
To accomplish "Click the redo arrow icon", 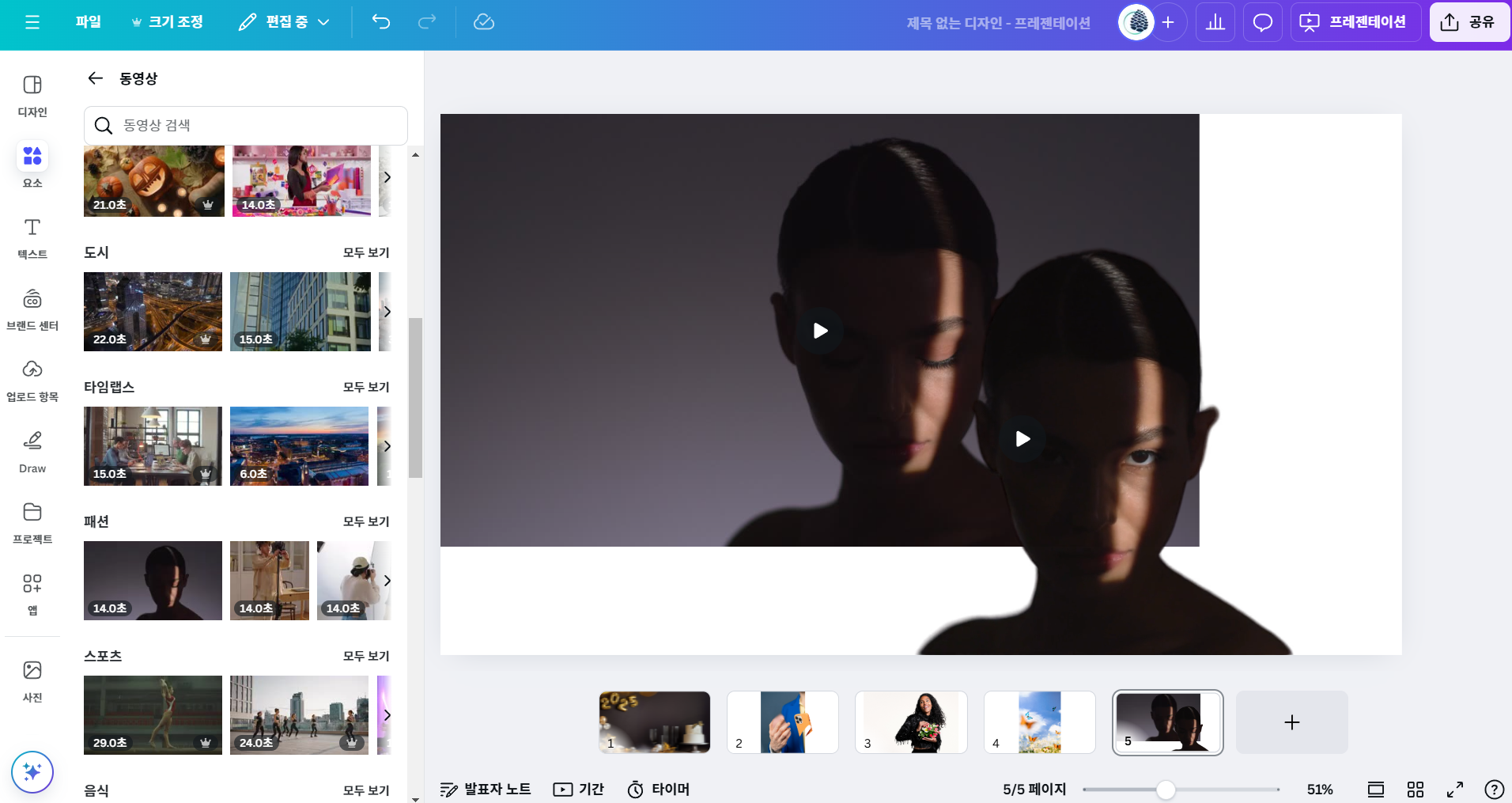I will [x=427, y=22].
